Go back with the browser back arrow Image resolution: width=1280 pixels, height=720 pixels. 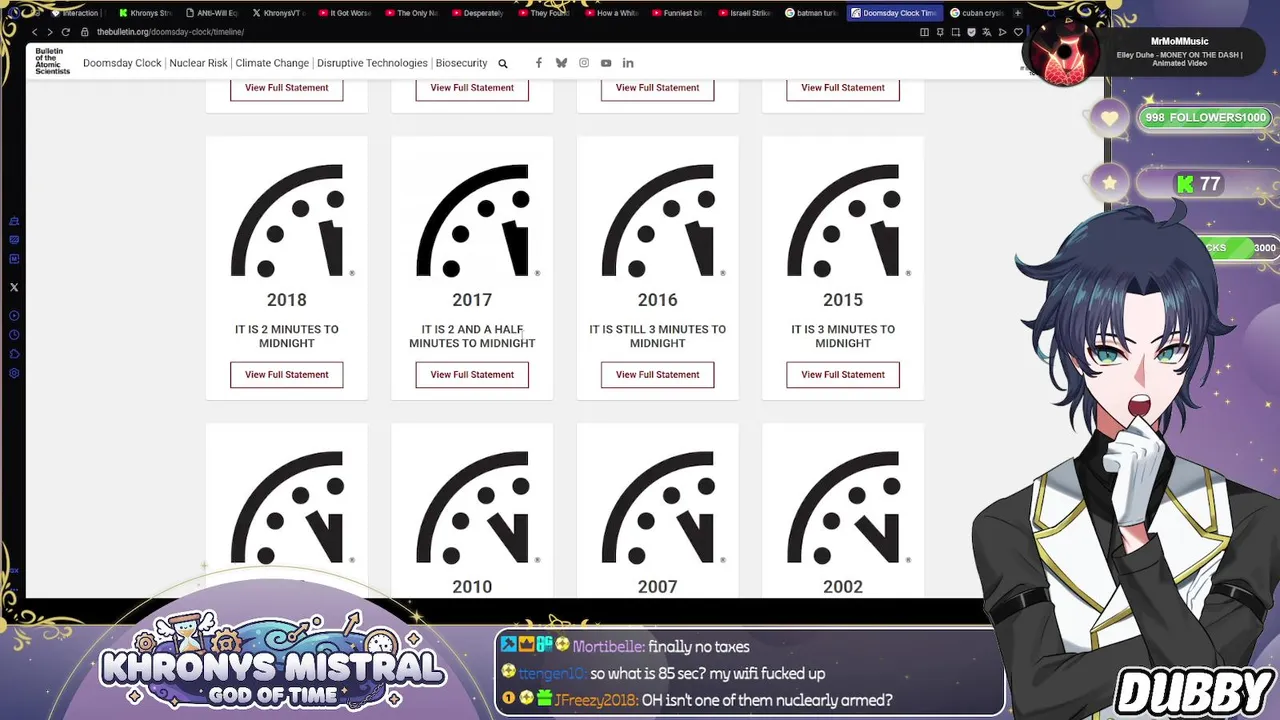[35, 32]
